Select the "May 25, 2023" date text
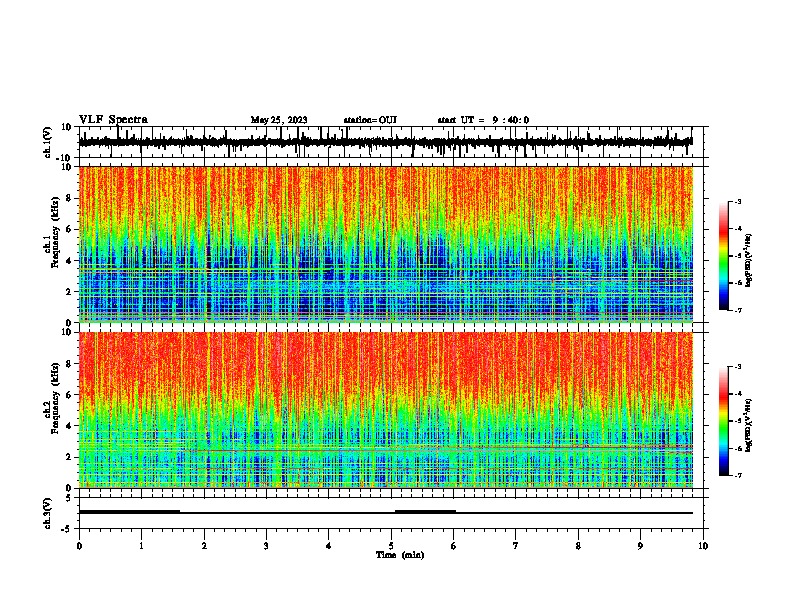The width and height of the screenshot is (792, 612). click(x=279, y=120)
